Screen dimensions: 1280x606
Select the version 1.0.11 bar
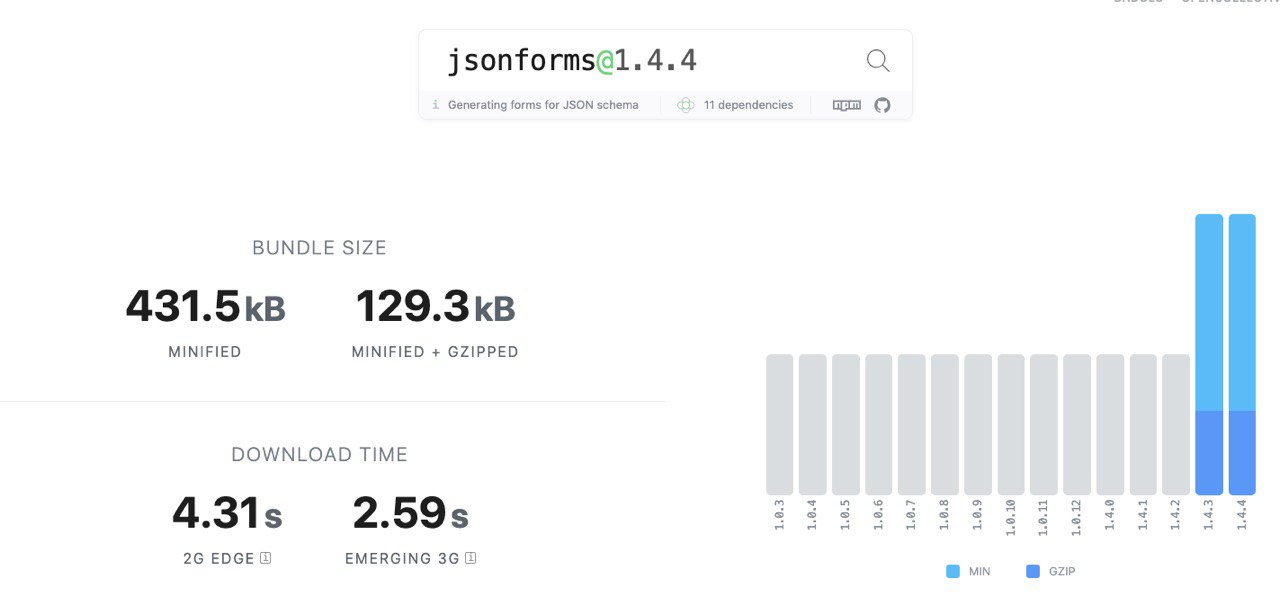(1044, 424)
